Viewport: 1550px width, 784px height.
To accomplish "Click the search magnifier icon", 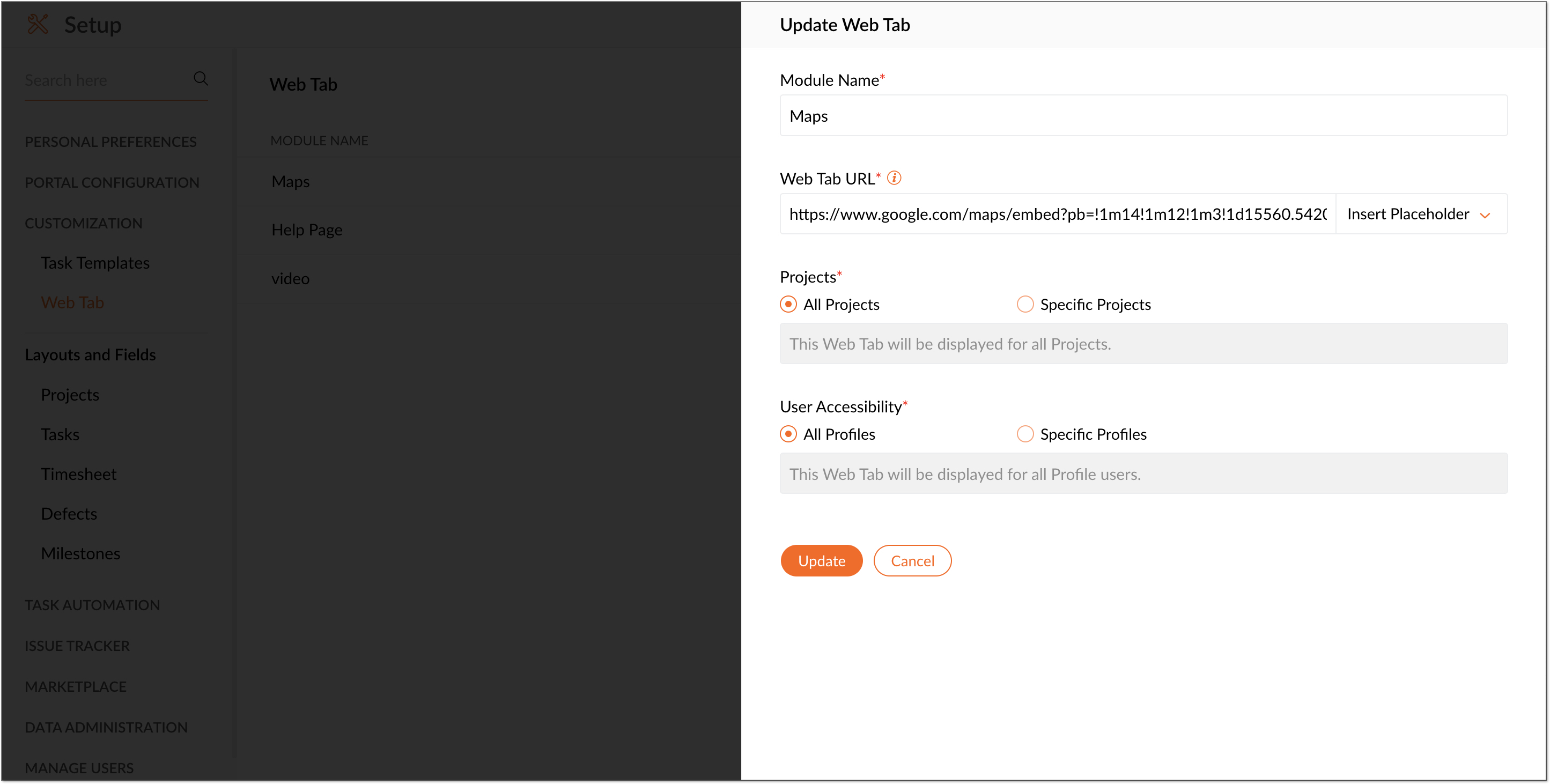I will tap(201, 79).
